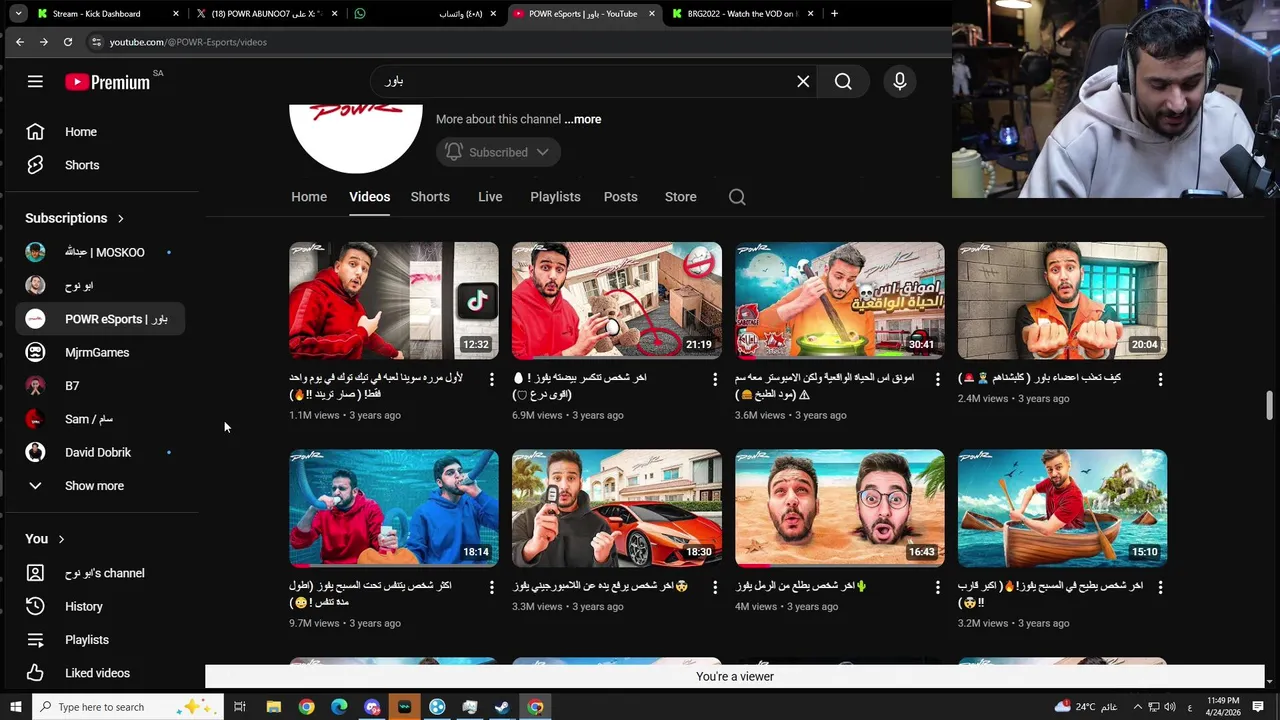This screenshot has width=1280, height=720.
Task: Start voice search with the microphone
Action: click(900, 82)
